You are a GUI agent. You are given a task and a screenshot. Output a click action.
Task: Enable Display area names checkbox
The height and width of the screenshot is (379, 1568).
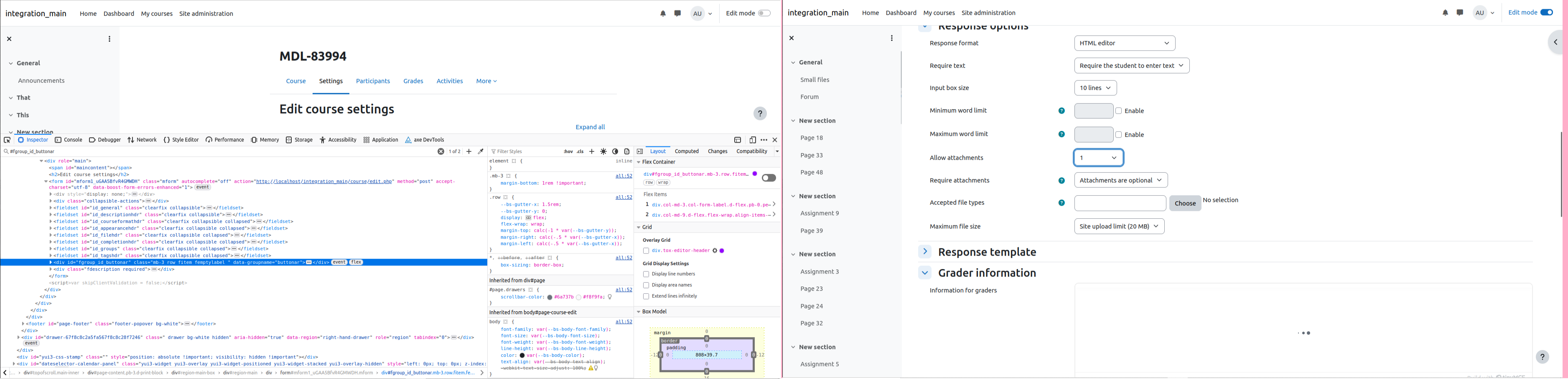646,285
